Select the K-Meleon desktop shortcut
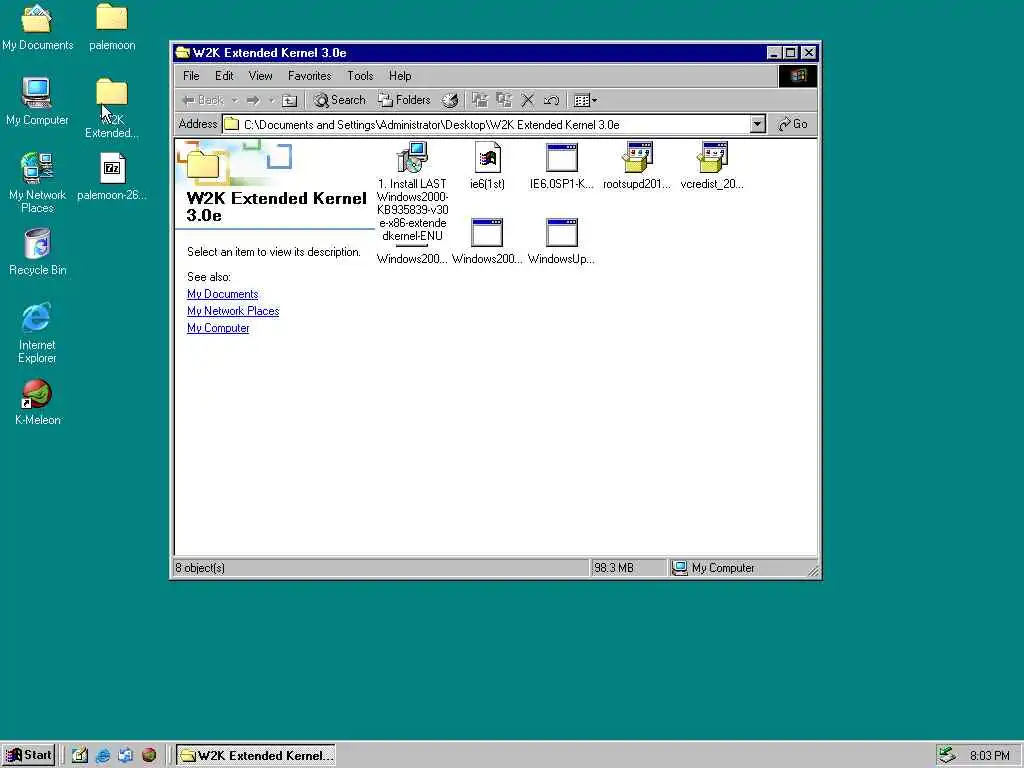Screen dimensions: 1024x768 pos(37,402)
